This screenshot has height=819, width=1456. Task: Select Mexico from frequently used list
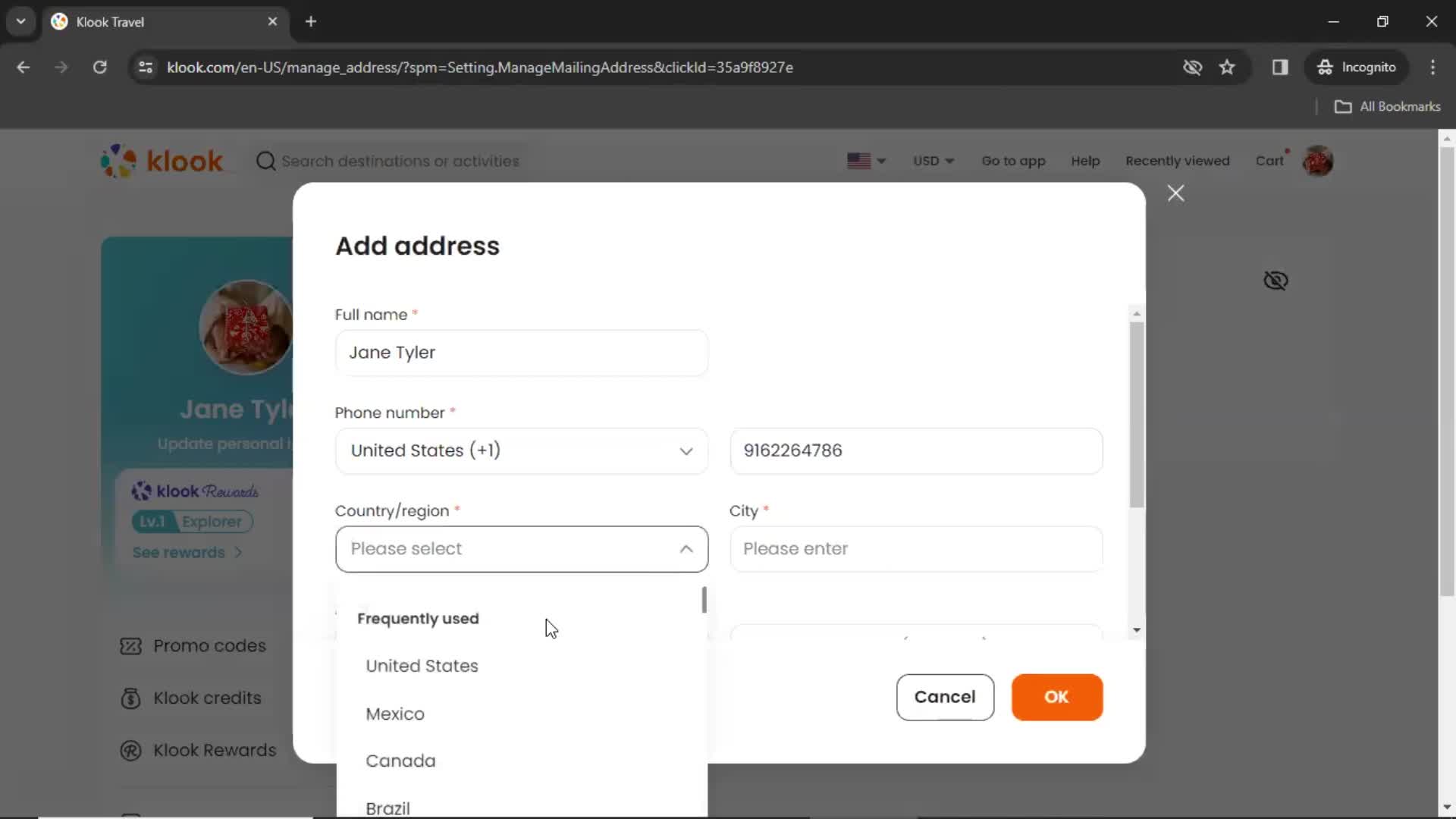[x=395, y=713]
